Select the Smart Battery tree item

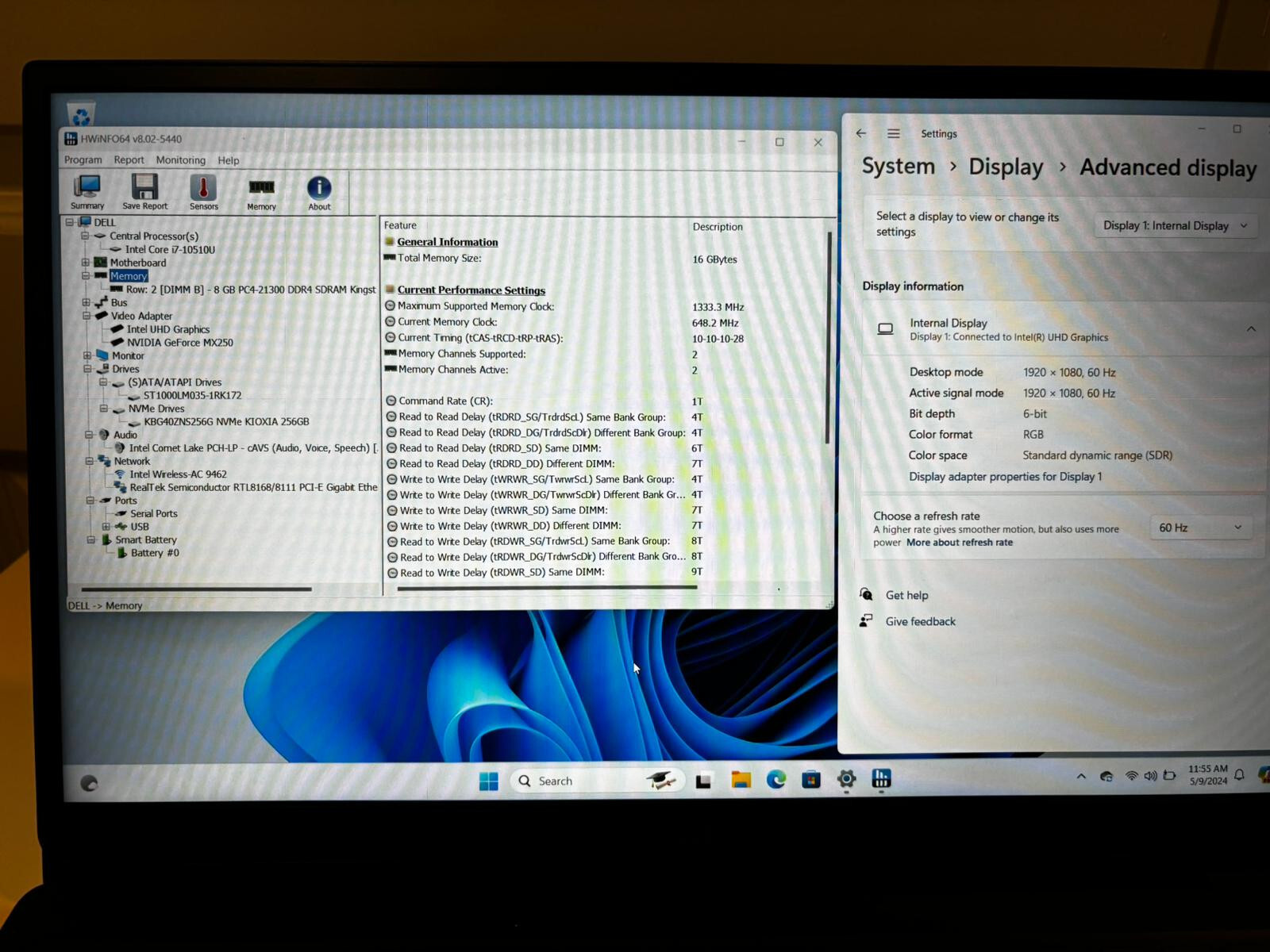point(146,539)
